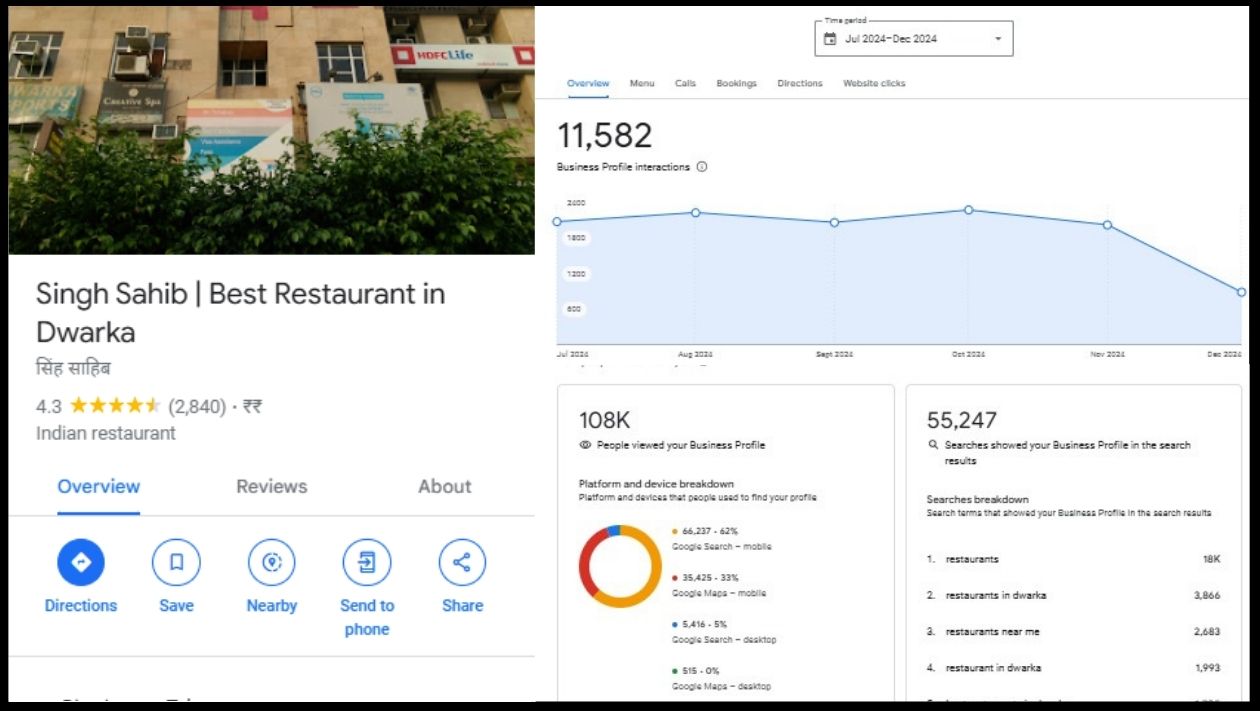
Task: Open the Time period dropdown arrow
Action: [997, 39]
